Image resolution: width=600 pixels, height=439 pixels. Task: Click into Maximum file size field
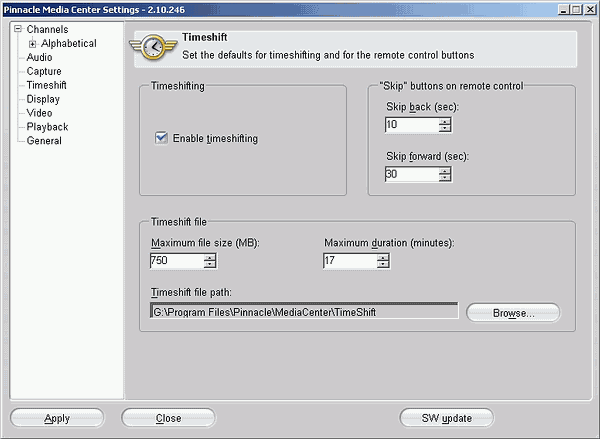point(177,261)
